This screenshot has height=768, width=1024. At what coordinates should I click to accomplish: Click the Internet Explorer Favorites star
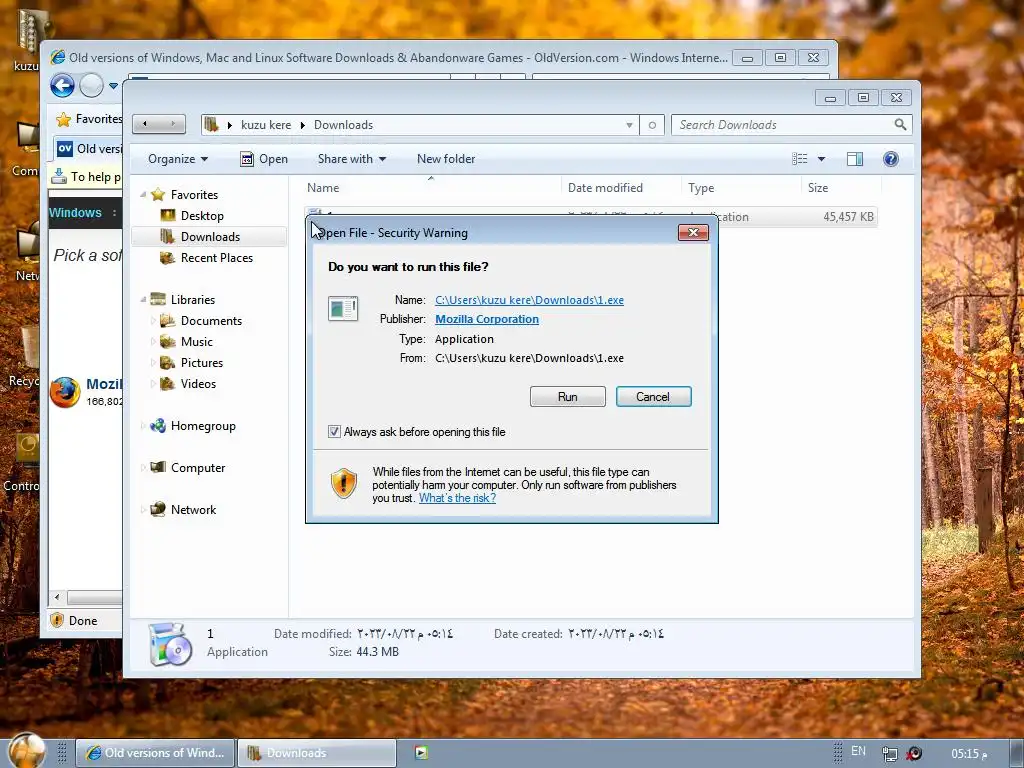tap(63, 120)
